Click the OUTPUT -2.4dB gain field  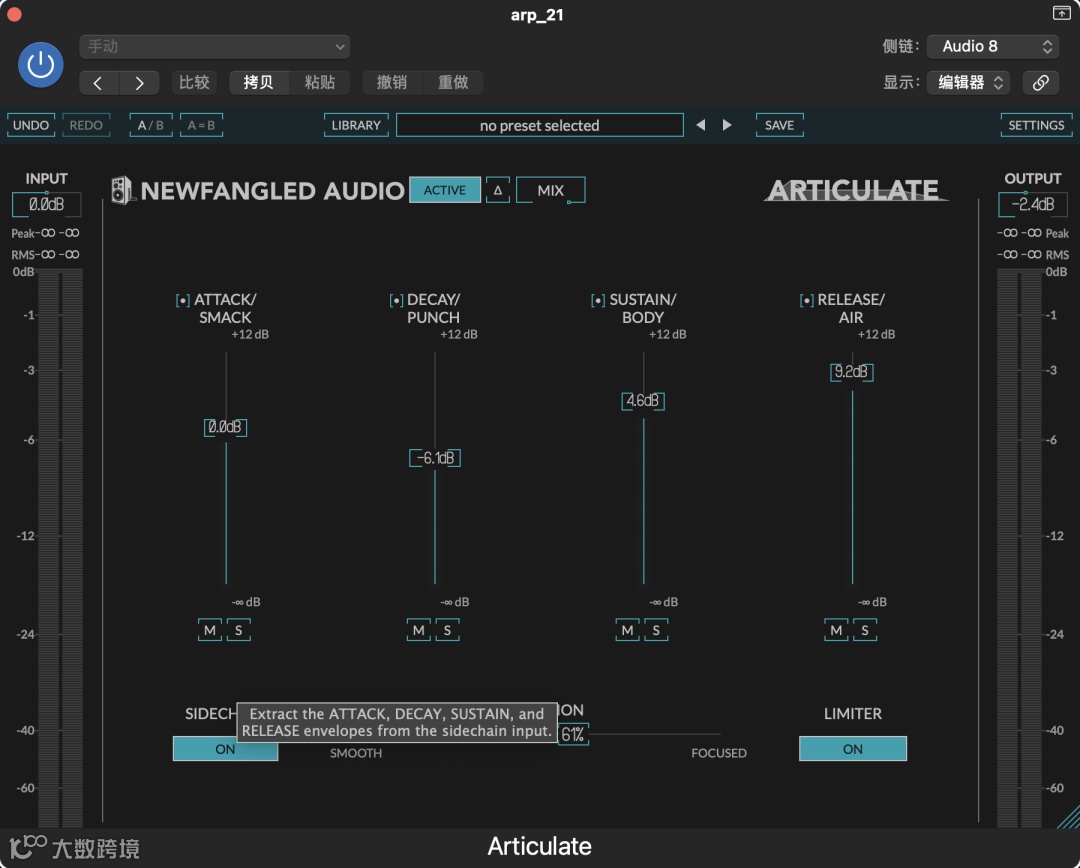(1032, 205)
